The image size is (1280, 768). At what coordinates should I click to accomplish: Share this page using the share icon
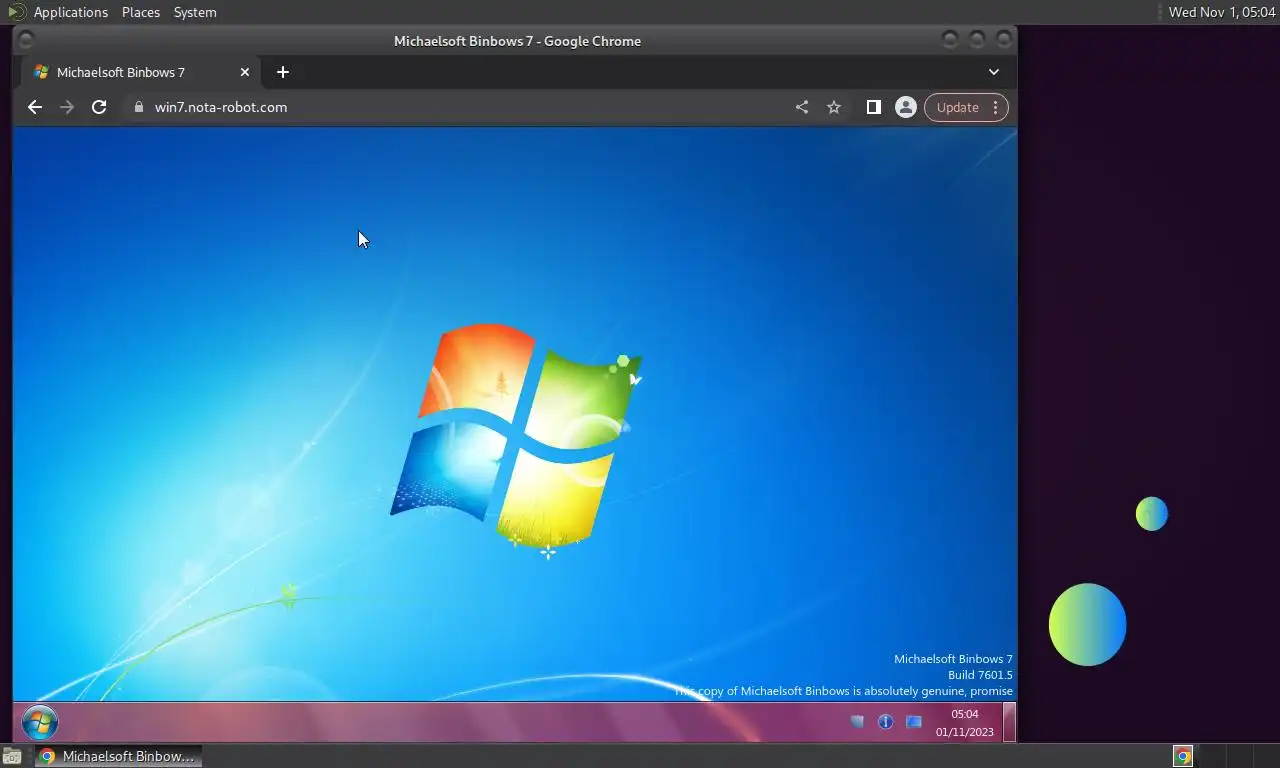pyautogui.click(x=802, y=107)
